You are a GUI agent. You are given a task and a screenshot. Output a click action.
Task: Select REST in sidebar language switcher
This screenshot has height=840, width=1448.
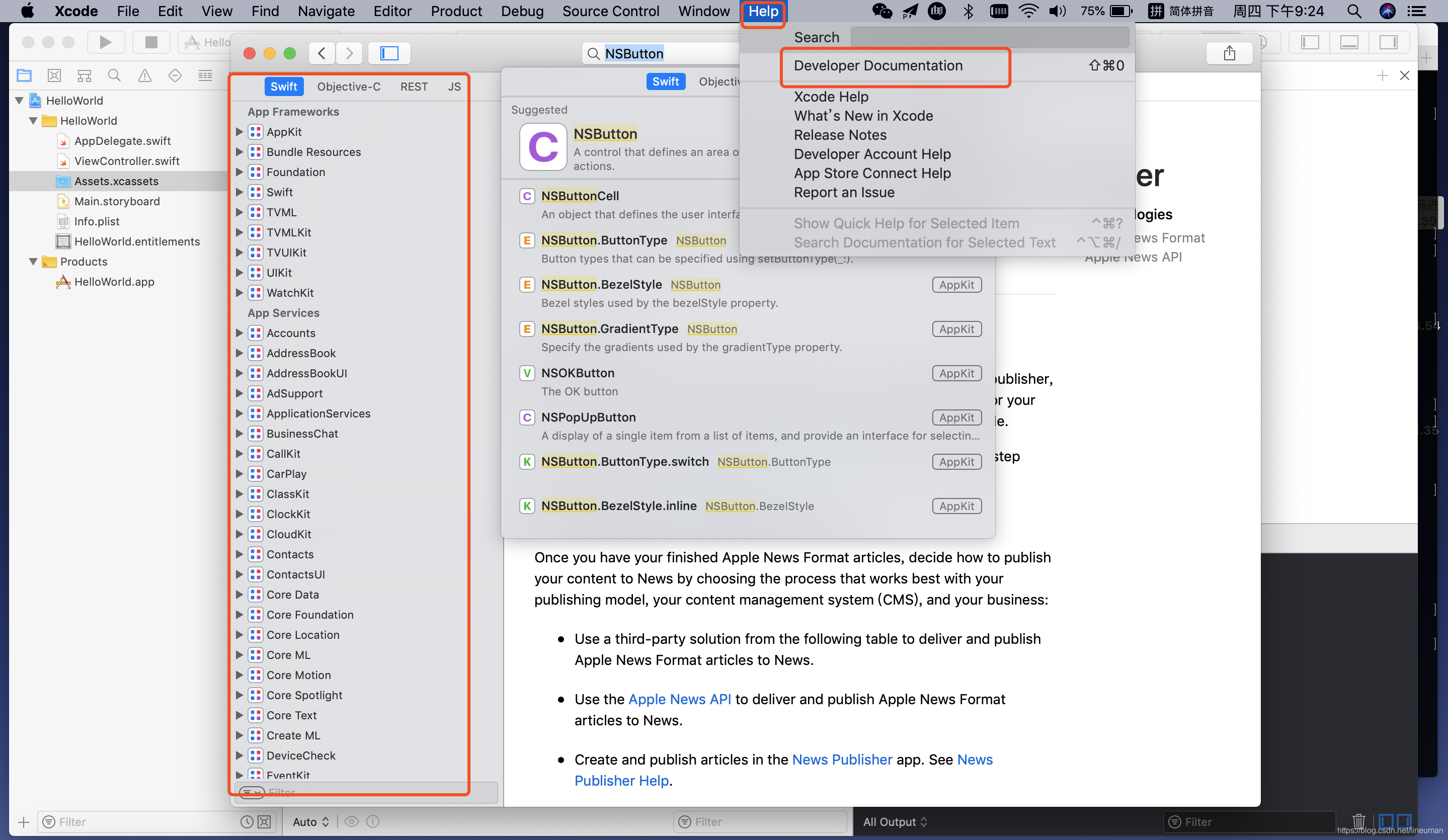click(414, 87)
